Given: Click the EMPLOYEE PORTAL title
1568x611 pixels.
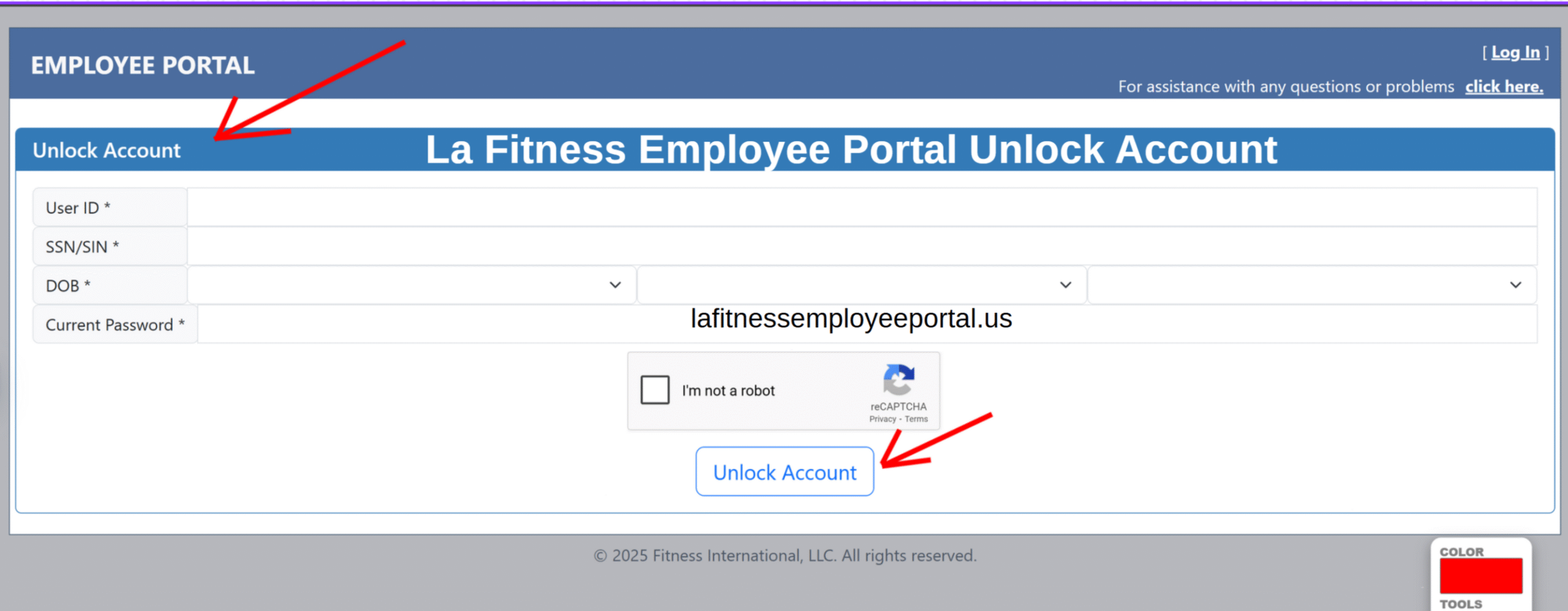Looking at the screenshot, I should (143, 66).
